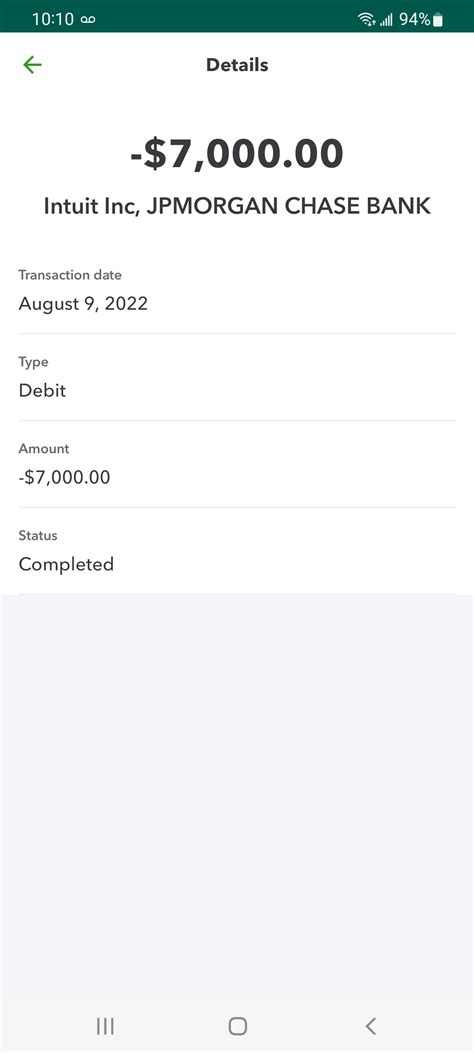Tap the large -$7,000.00 heading
Viewport: 474px width, 1053px height.
click(x=237, y=153)
